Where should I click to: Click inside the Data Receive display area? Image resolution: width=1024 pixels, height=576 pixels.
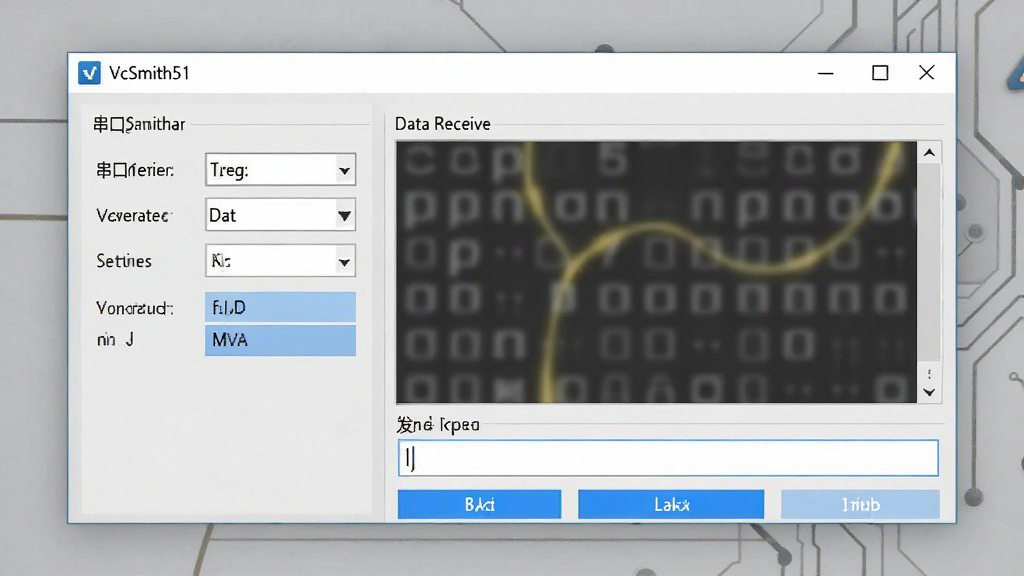[x=656, y=272]
